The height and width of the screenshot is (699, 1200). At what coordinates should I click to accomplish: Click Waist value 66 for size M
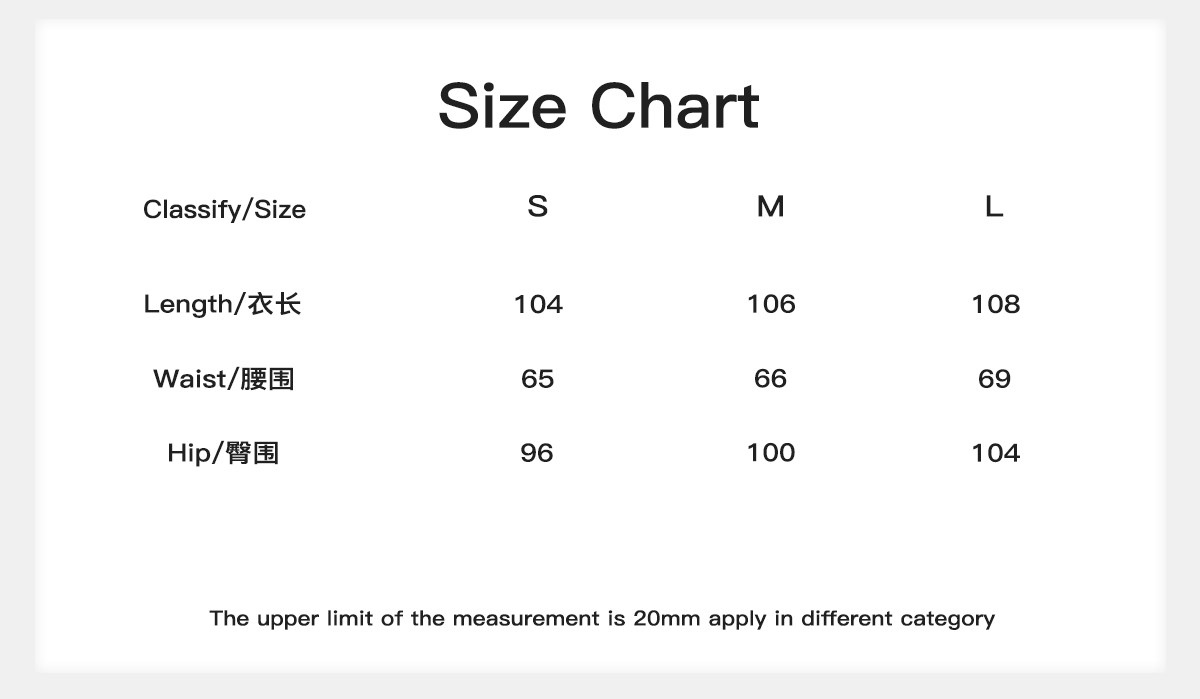770,379
